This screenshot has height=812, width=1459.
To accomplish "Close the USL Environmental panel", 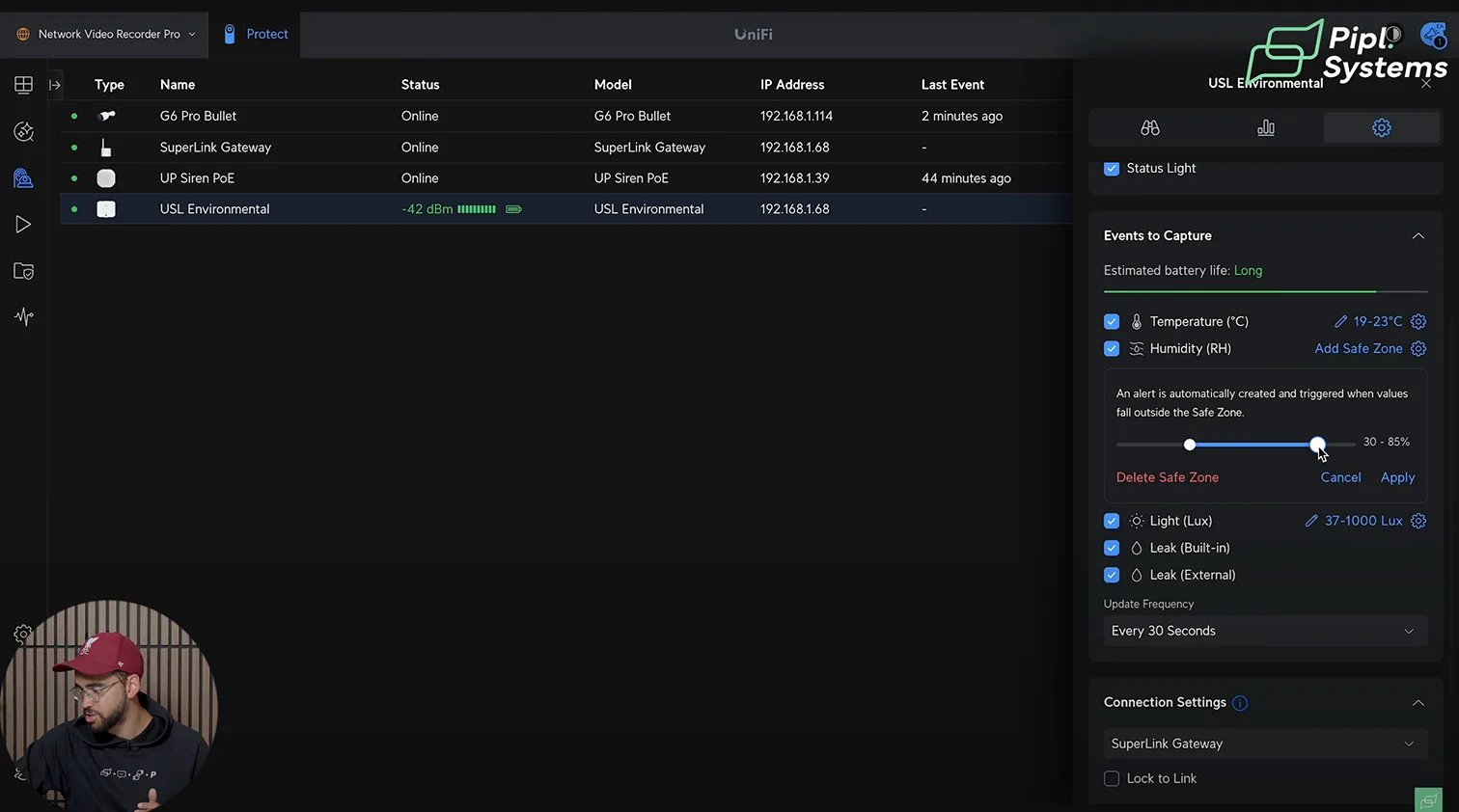I will tap(1426, 84).
